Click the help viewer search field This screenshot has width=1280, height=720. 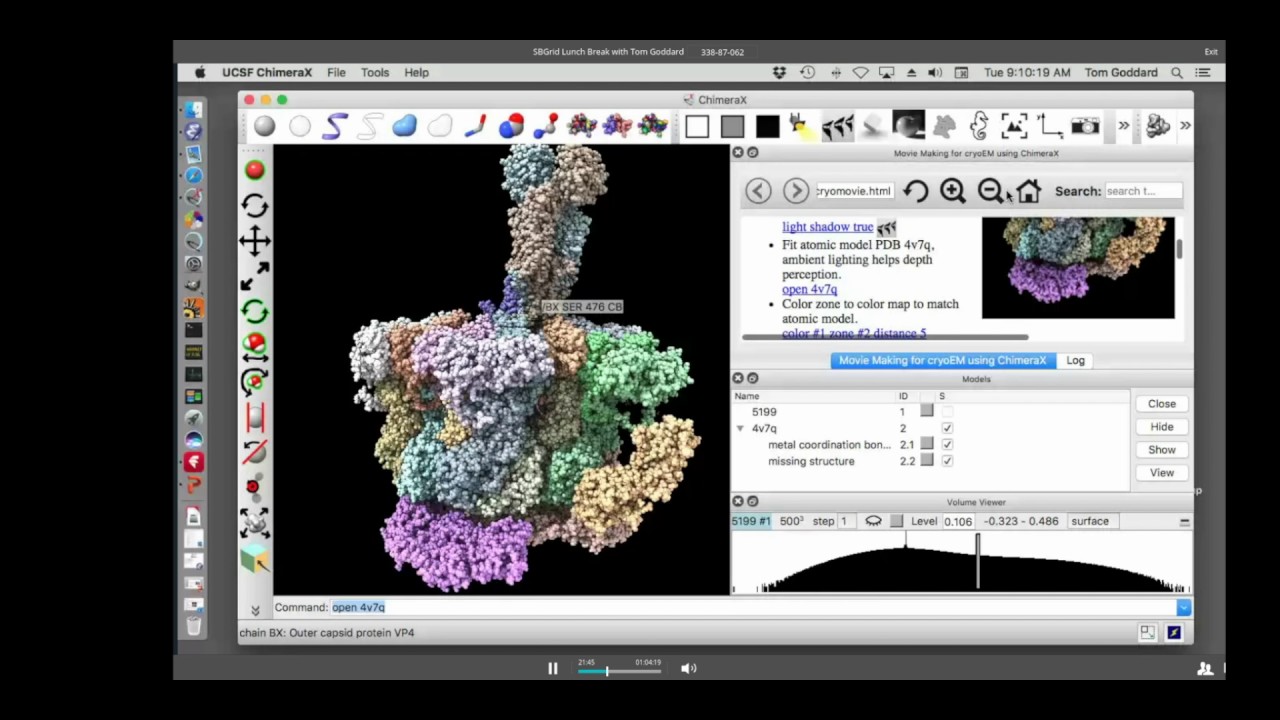1144,191
